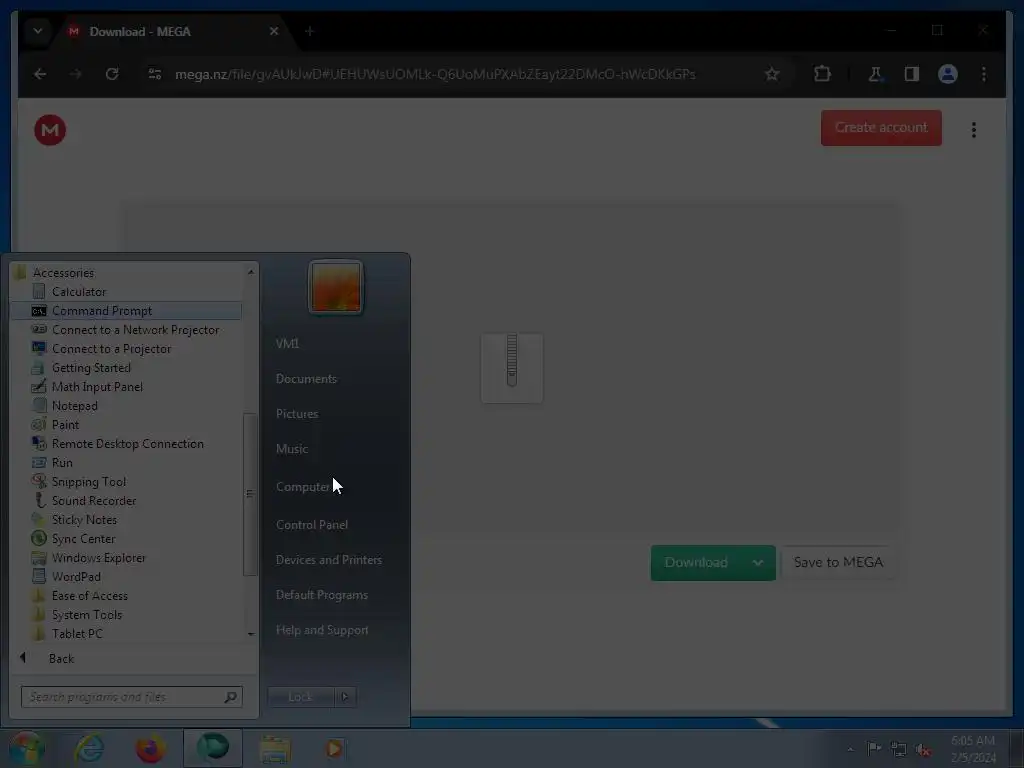This screenshot has width=1024, height=768.
Task: Click the Sync Center green icon
Action: (39, 539)
